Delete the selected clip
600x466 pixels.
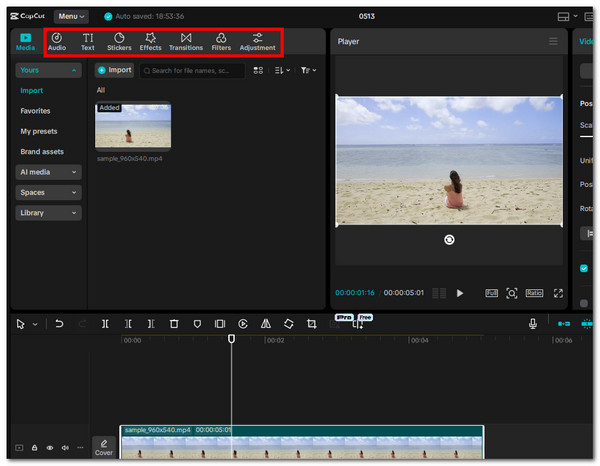174,324
